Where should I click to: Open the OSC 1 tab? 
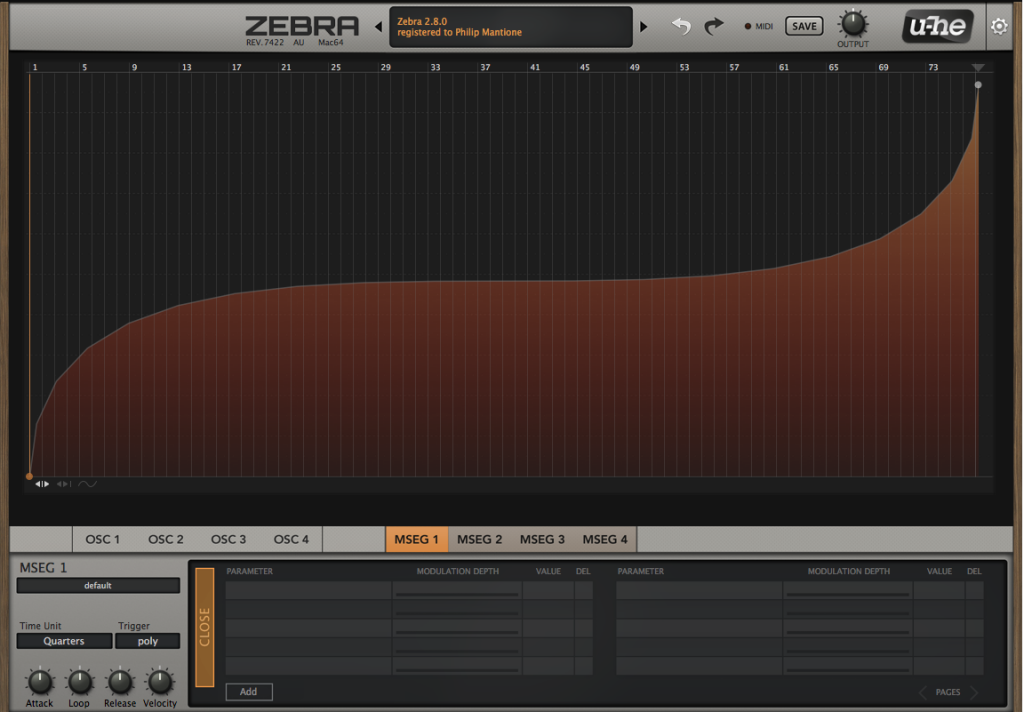(x=102, y=538)
